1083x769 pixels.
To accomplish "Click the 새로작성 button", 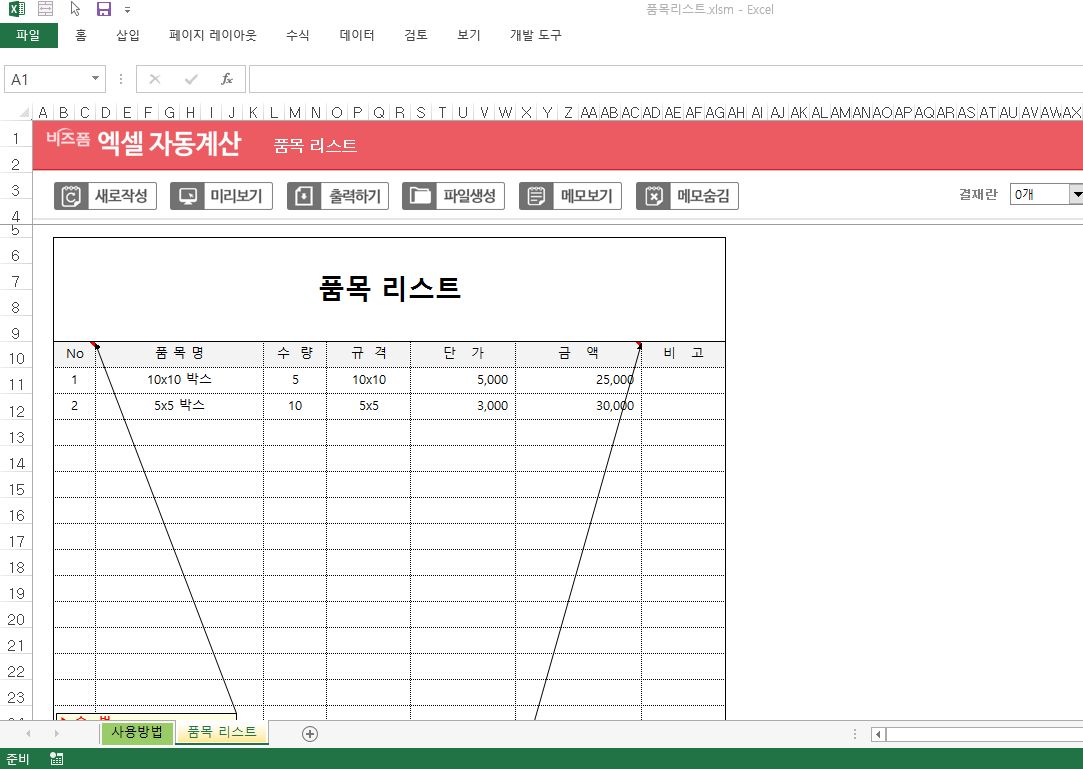I will (106, 196).
